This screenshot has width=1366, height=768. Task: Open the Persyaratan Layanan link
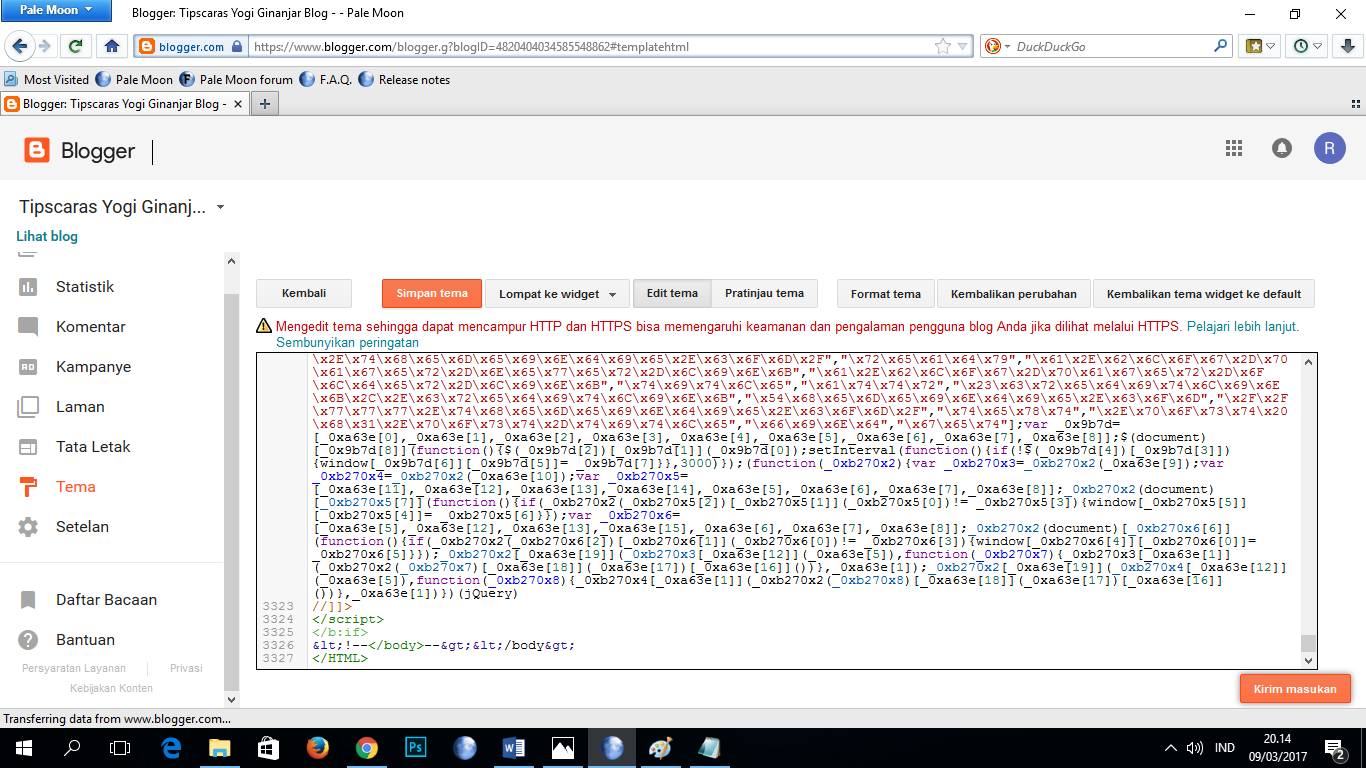pos(74,668)
